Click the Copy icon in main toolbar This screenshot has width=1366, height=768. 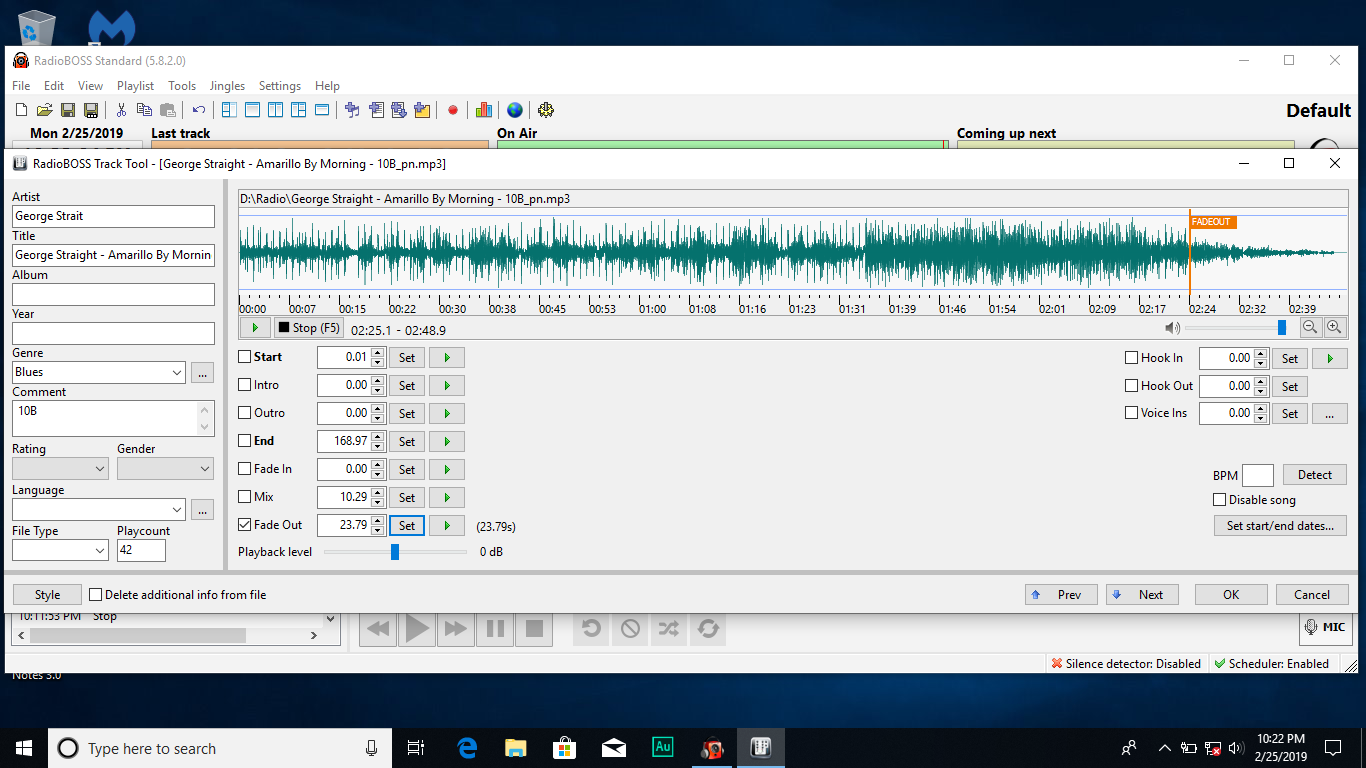click(x=144, y=110)
